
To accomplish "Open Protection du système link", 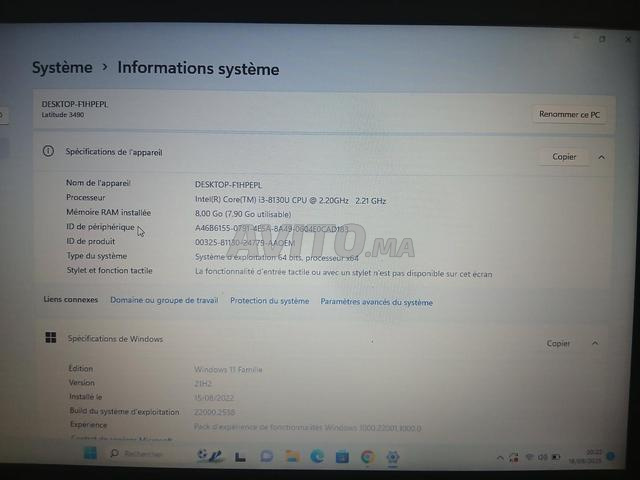I will (269, 301).
